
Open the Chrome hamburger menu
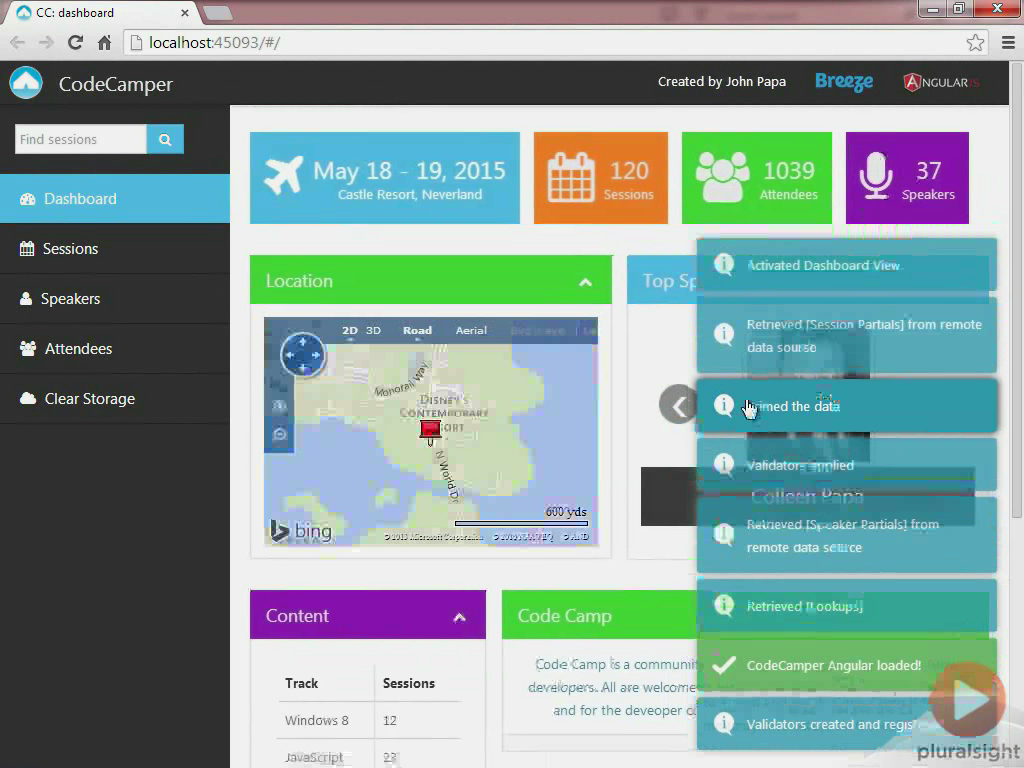[1008, 42]
